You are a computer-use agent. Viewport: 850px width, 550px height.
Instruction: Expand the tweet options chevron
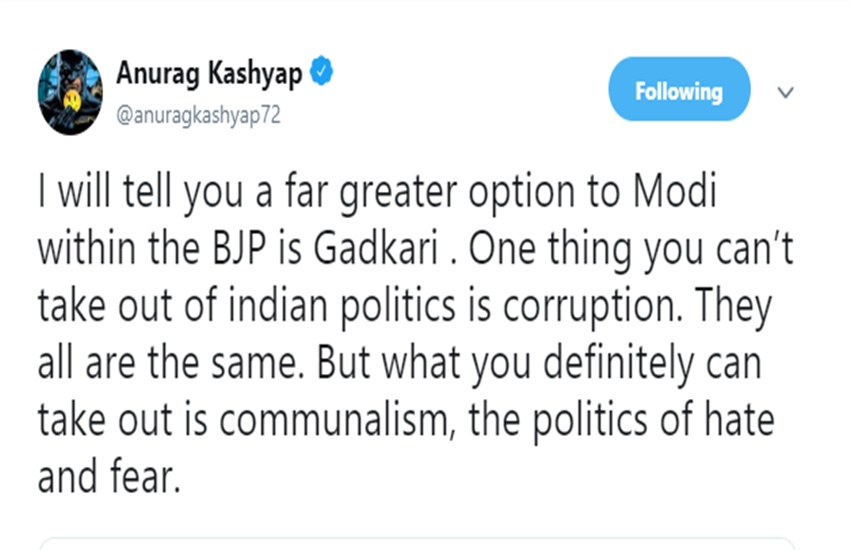[786, 92]
